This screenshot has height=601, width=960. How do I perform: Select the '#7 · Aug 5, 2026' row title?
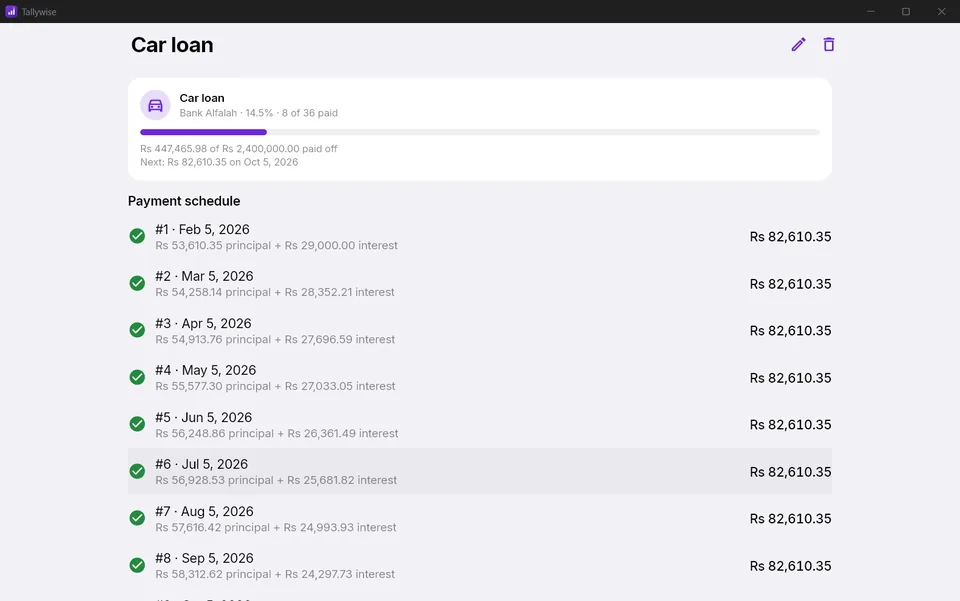(x=204, y=512)
